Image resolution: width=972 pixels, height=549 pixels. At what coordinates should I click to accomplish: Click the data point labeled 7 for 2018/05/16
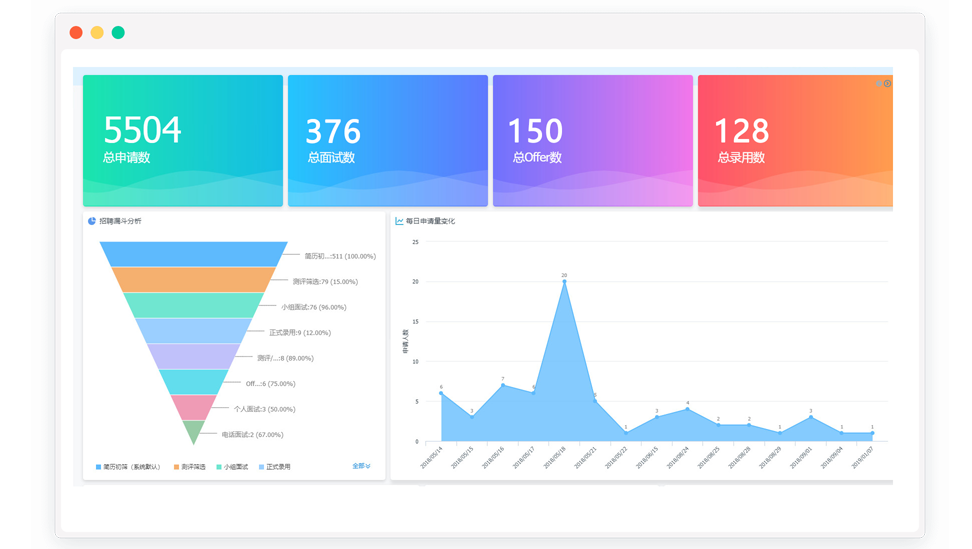[503, 385]
